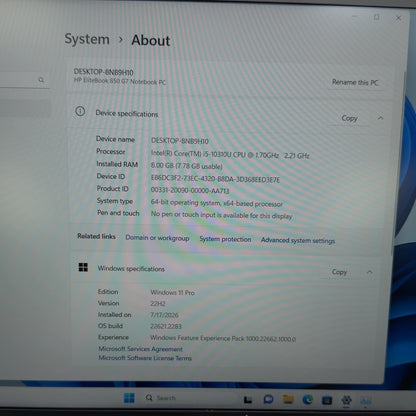Launch Microsoft Edge from the taskbar

pos(307,399)
